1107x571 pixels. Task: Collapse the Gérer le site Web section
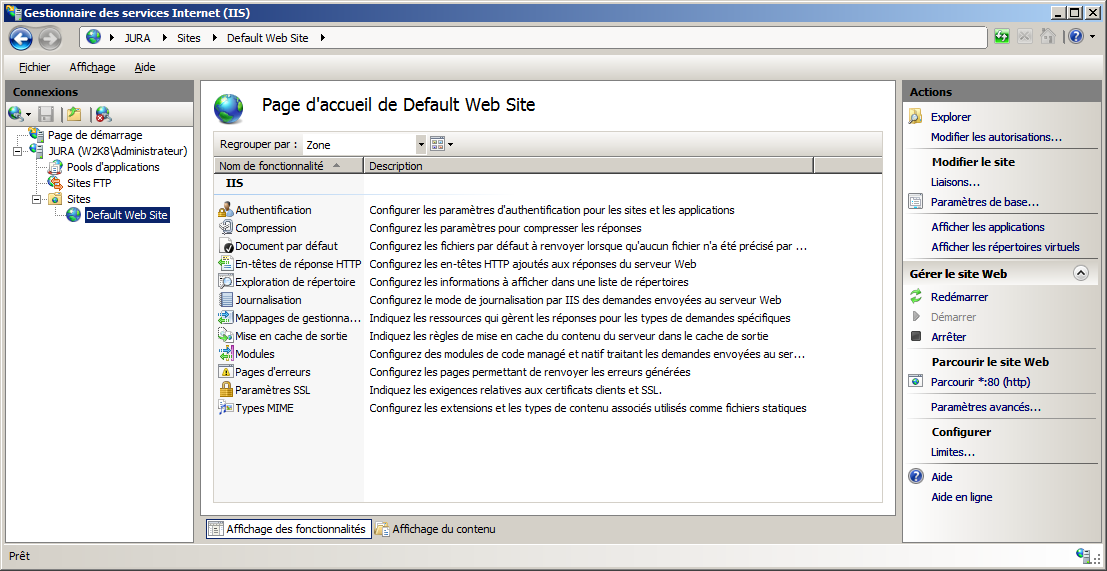click(x=1080, y=273)
